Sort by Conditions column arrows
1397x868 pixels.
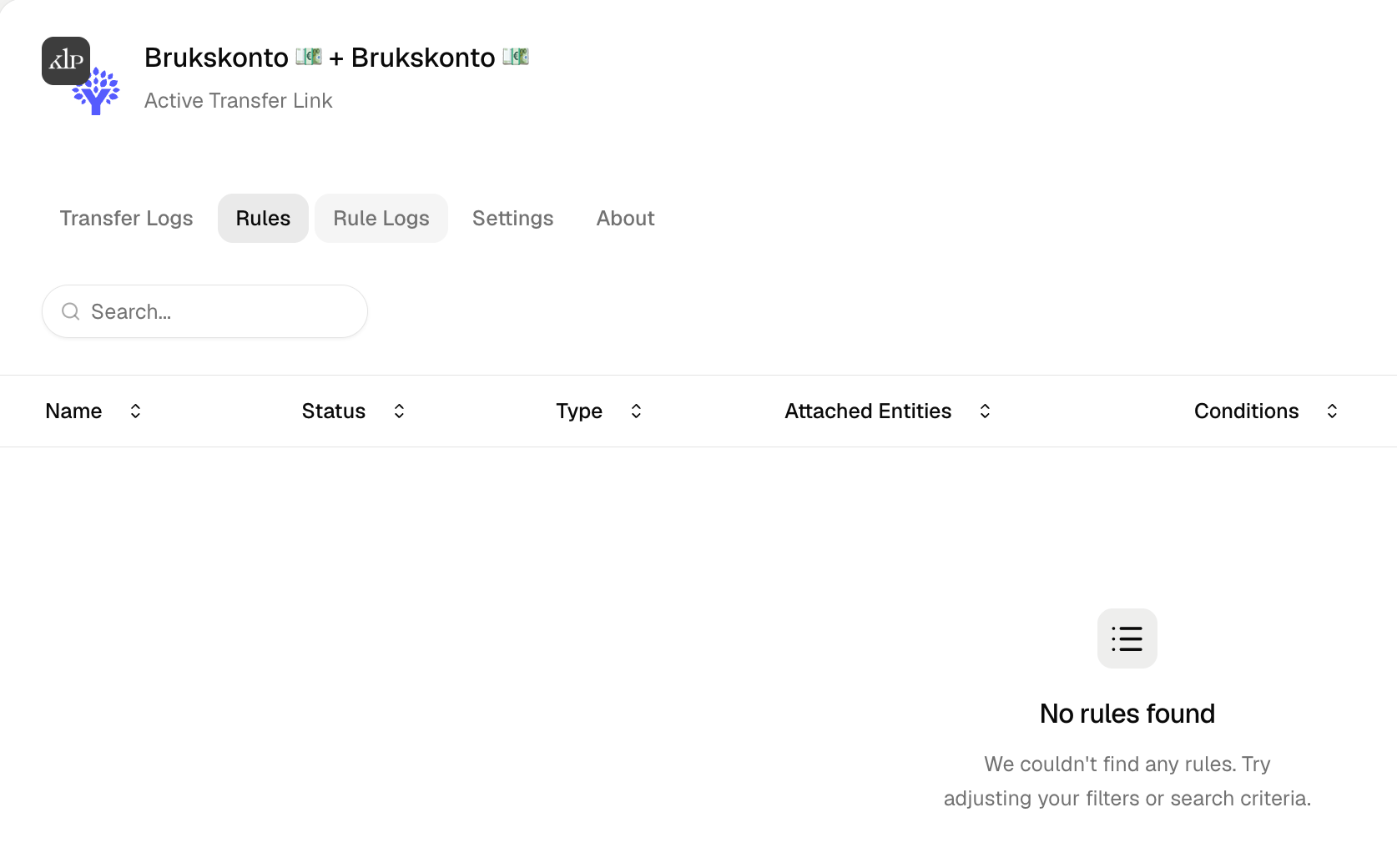(1332, 411)
